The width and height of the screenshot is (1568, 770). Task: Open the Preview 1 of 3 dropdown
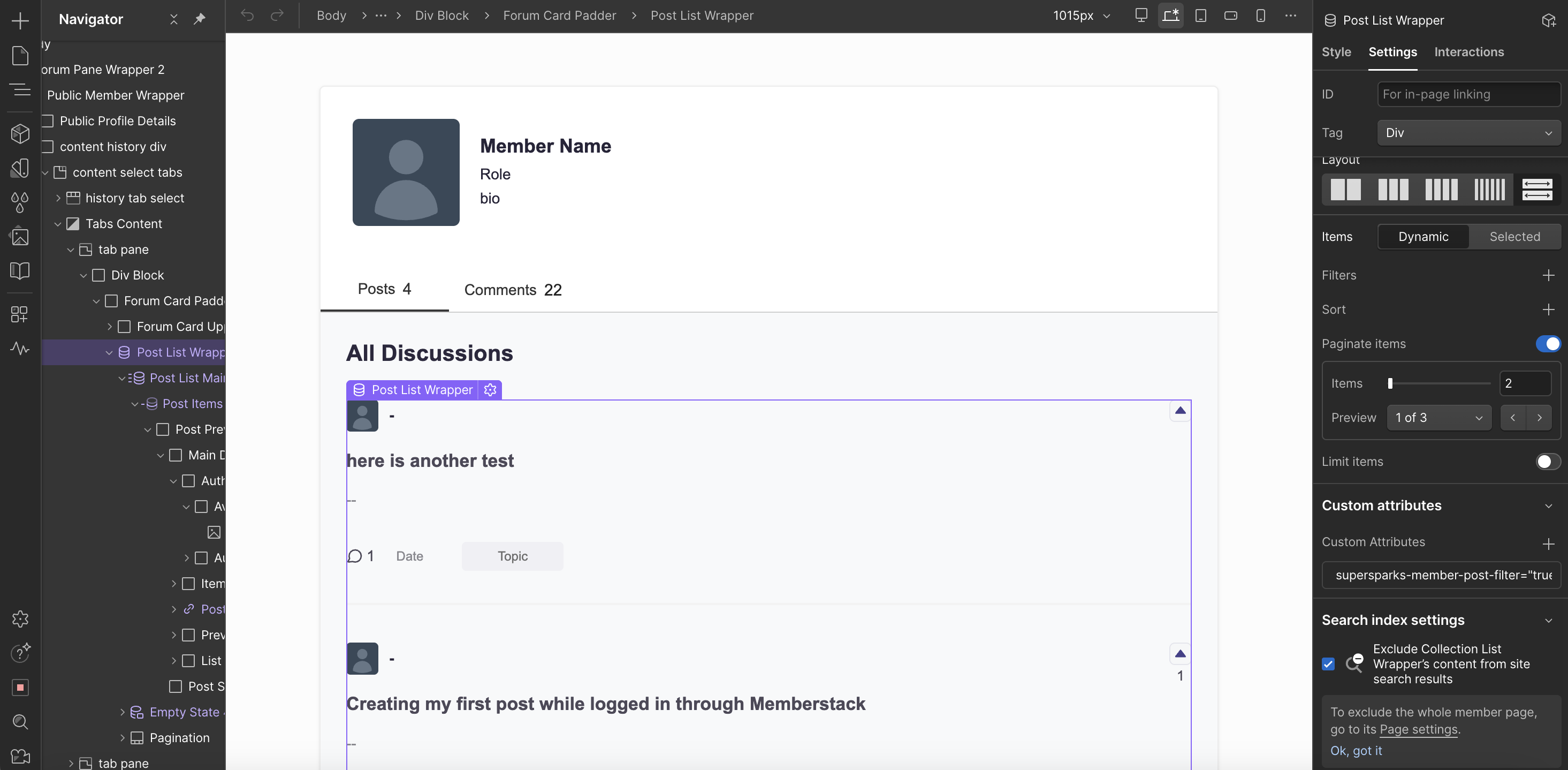1438,418
